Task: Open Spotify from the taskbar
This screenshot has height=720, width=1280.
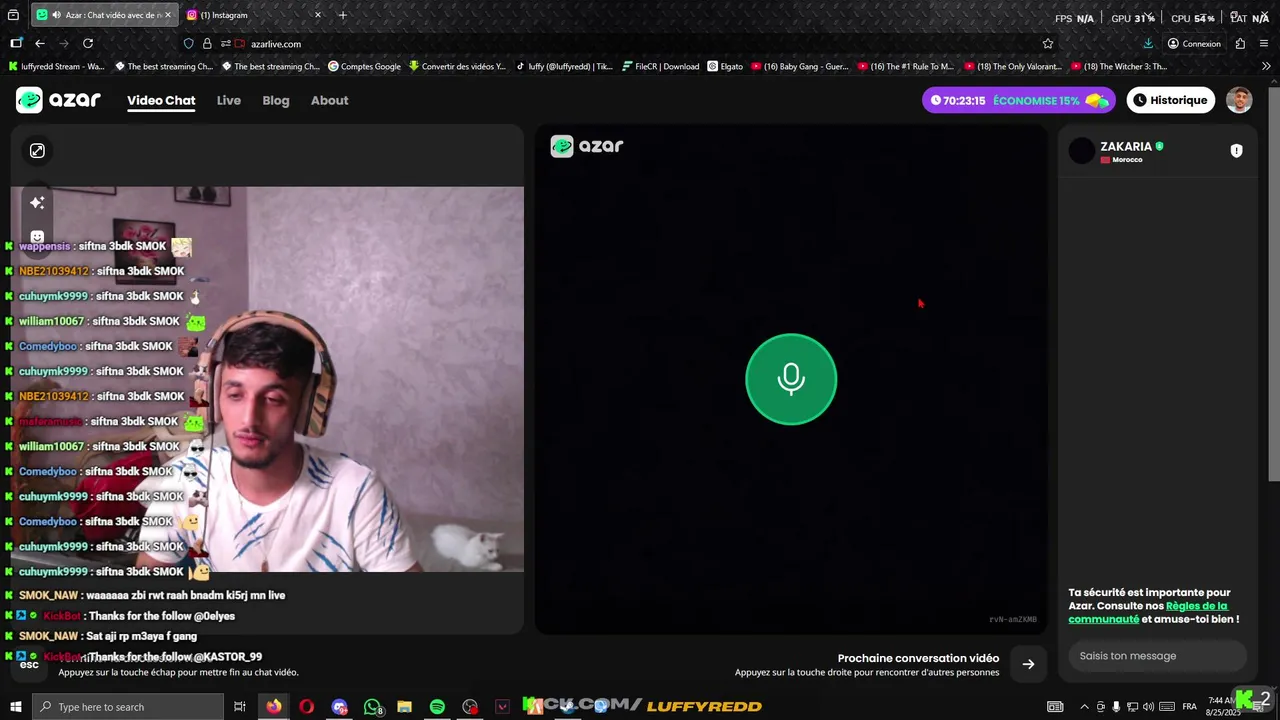Action: 437,707
